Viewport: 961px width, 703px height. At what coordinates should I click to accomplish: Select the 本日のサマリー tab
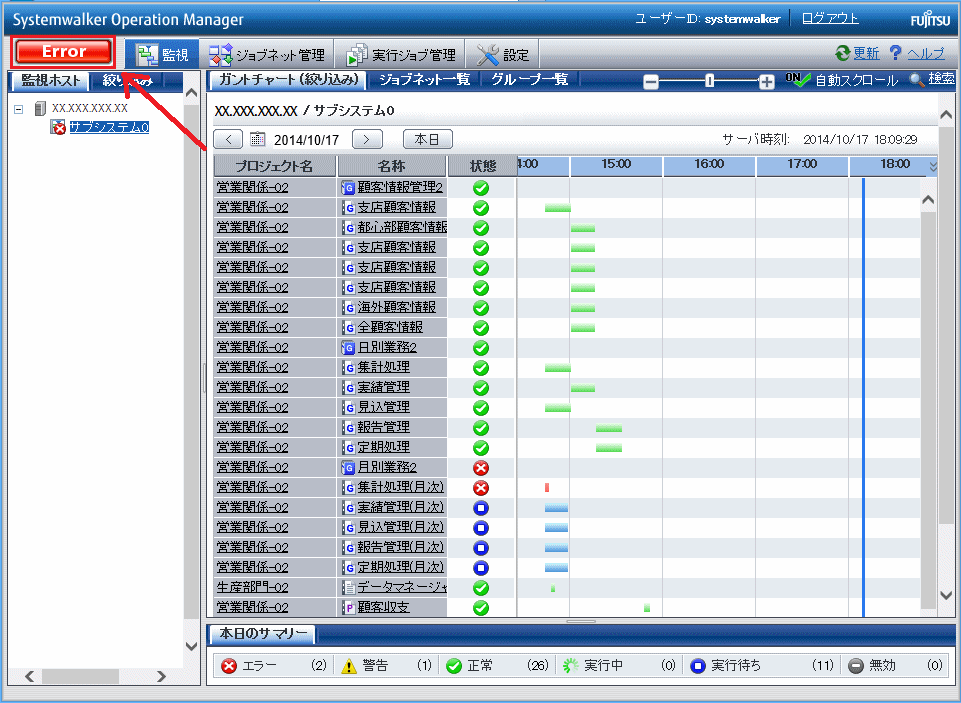pyautogui.click(x=263, y=634)
